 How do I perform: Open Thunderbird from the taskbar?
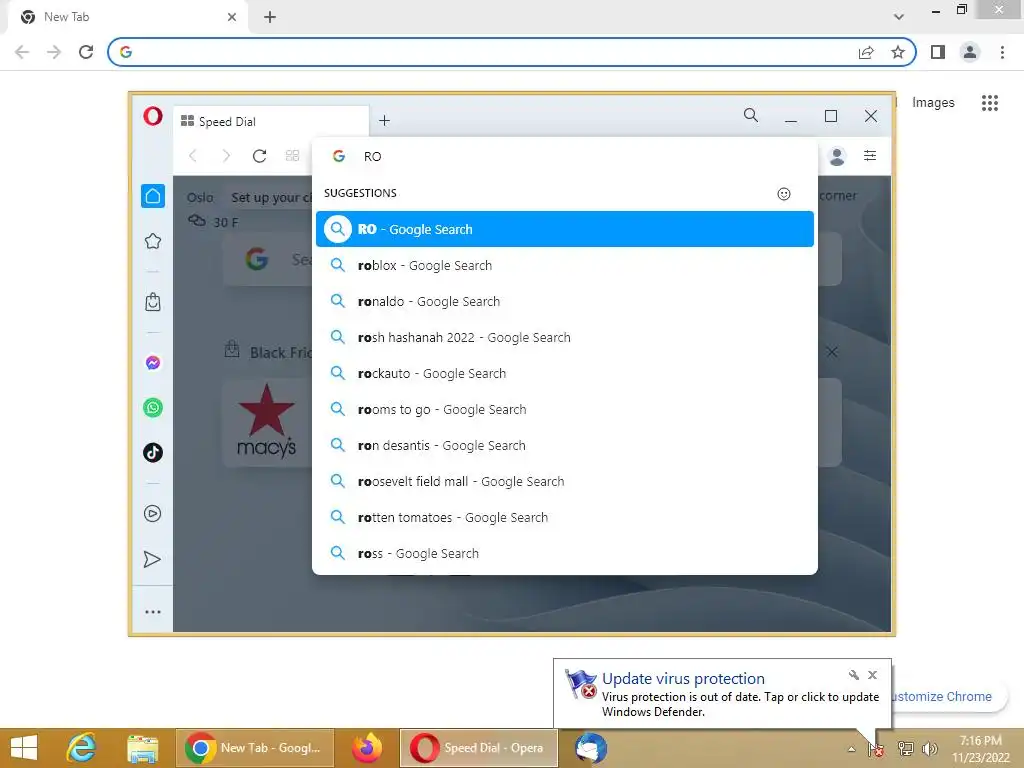(591, 748)
